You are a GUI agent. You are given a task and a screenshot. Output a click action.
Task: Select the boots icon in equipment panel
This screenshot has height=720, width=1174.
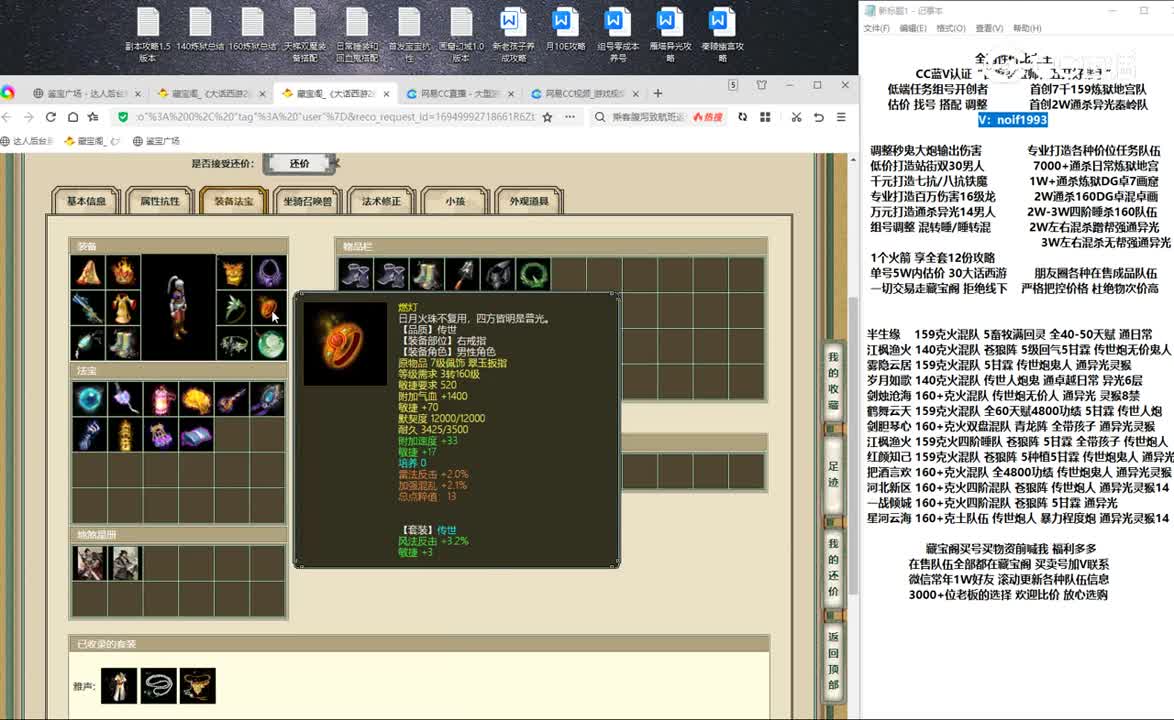point(123,344)
